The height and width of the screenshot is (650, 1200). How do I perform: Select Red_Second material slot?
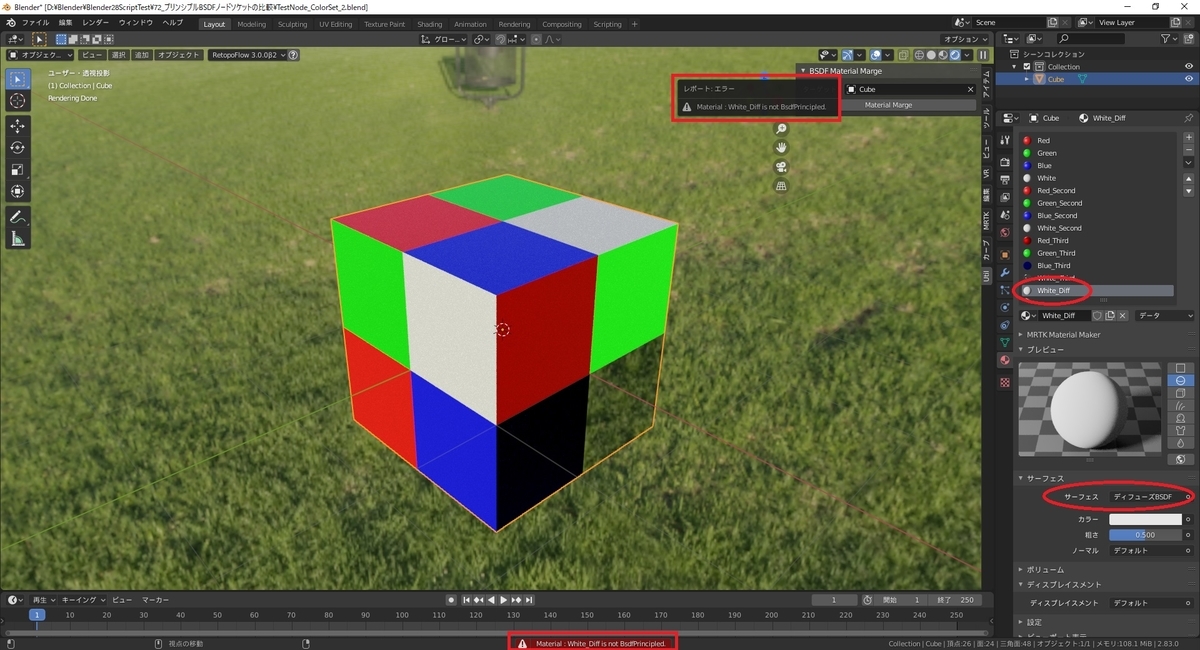pyautogui.click(x=1095, y=190)
